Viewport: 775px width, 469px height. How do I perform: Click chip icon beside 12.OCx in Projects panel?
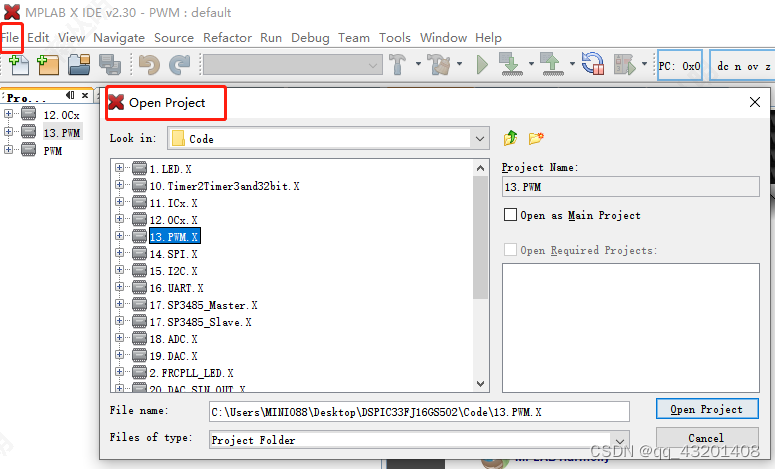pos(29,114)
